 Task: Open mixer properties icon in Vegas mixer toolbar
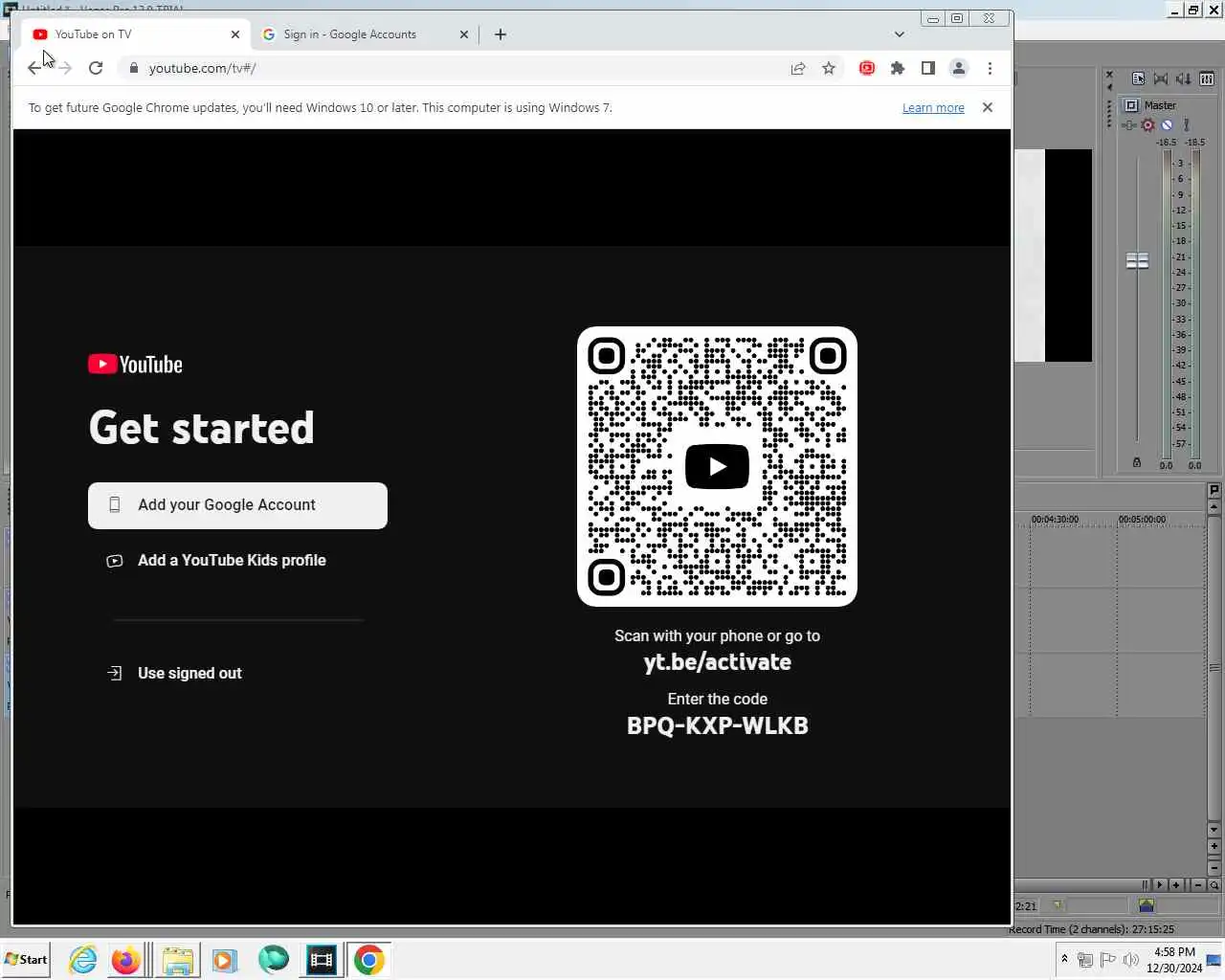pyautogui.click(x=1138, y=78)
